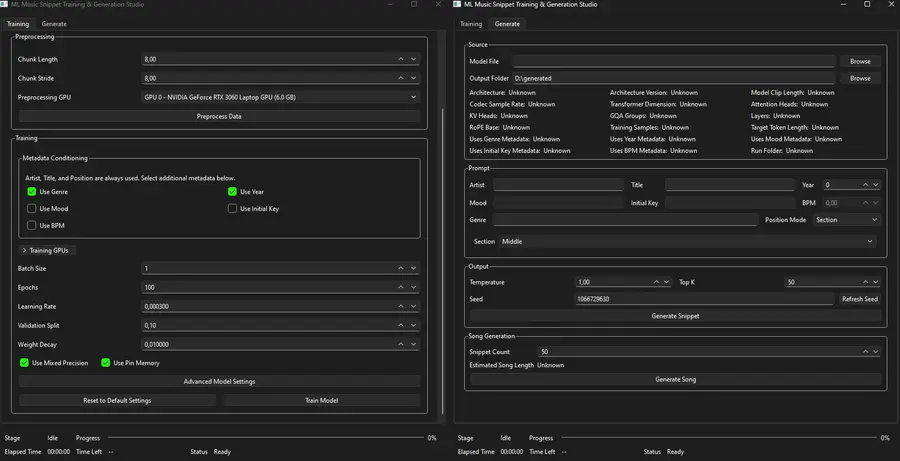
Task: Maximize the right Studio window
Action: [867, 5]
